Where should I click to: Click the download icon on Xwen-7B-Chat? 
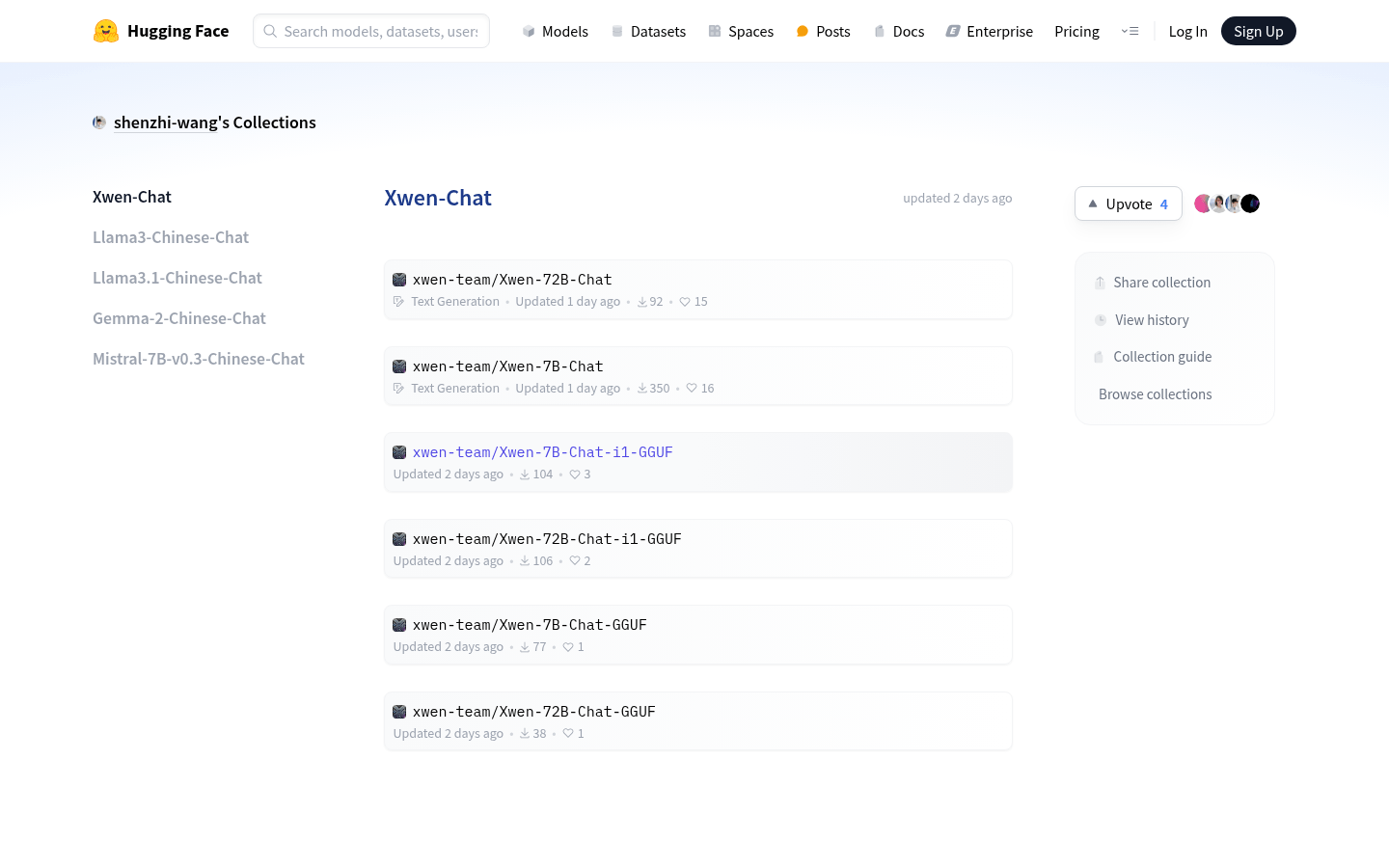click(x=642, y=388)
